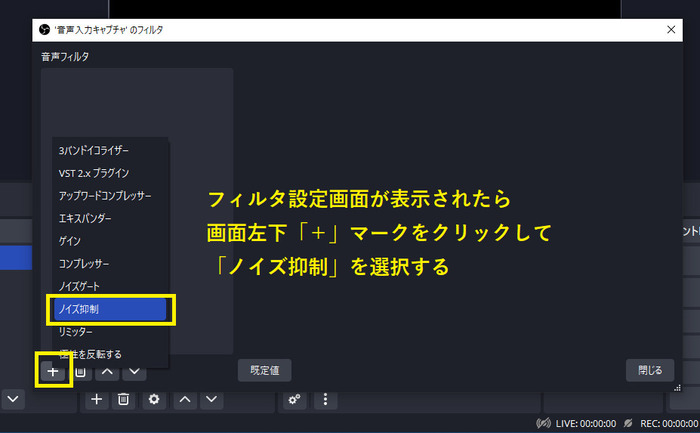Move source down in lower toolbar

(211, 400)
